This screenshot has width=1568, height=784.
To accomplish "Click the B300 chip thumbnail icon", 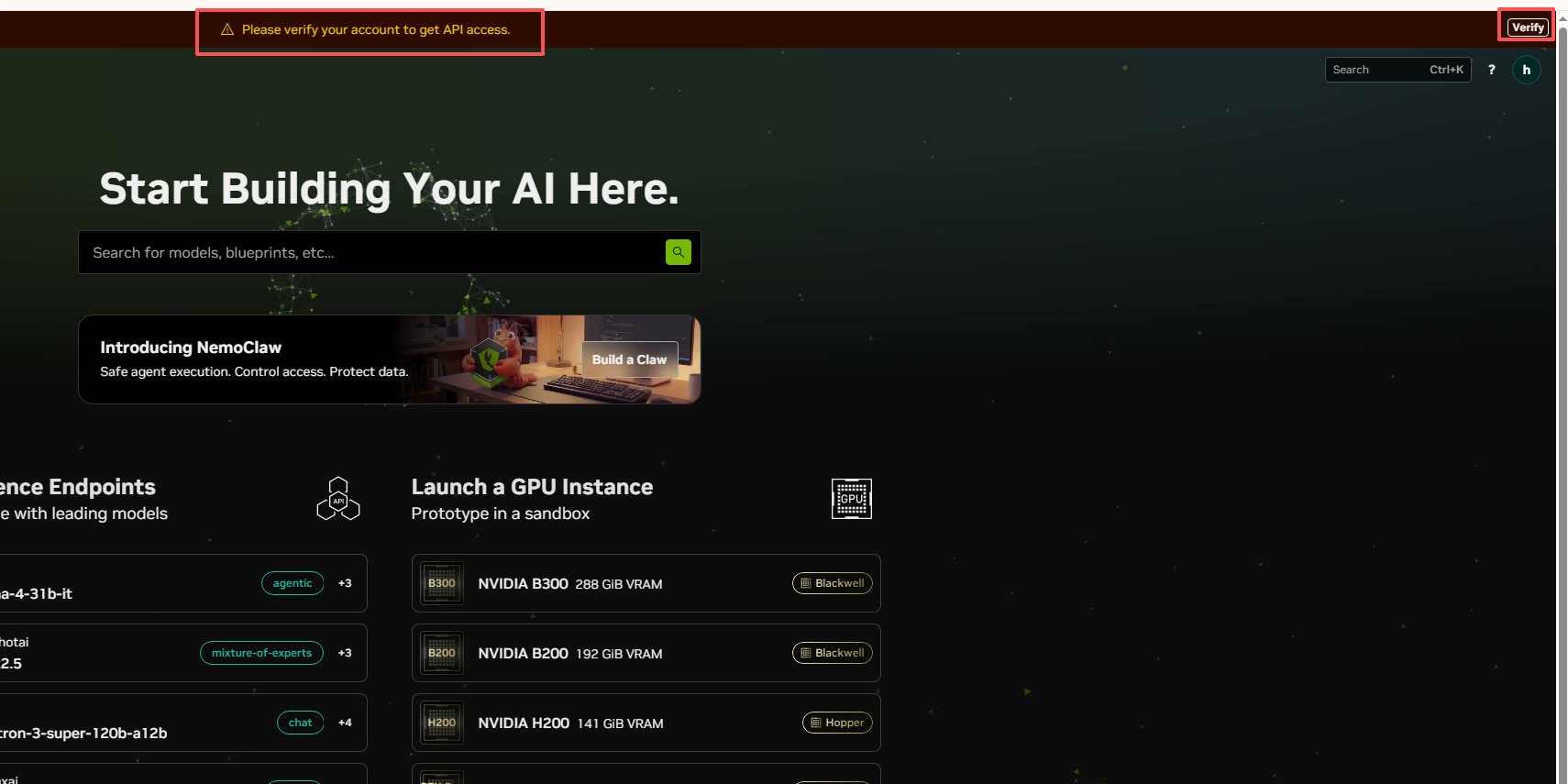I will click(x=441, y=583).
